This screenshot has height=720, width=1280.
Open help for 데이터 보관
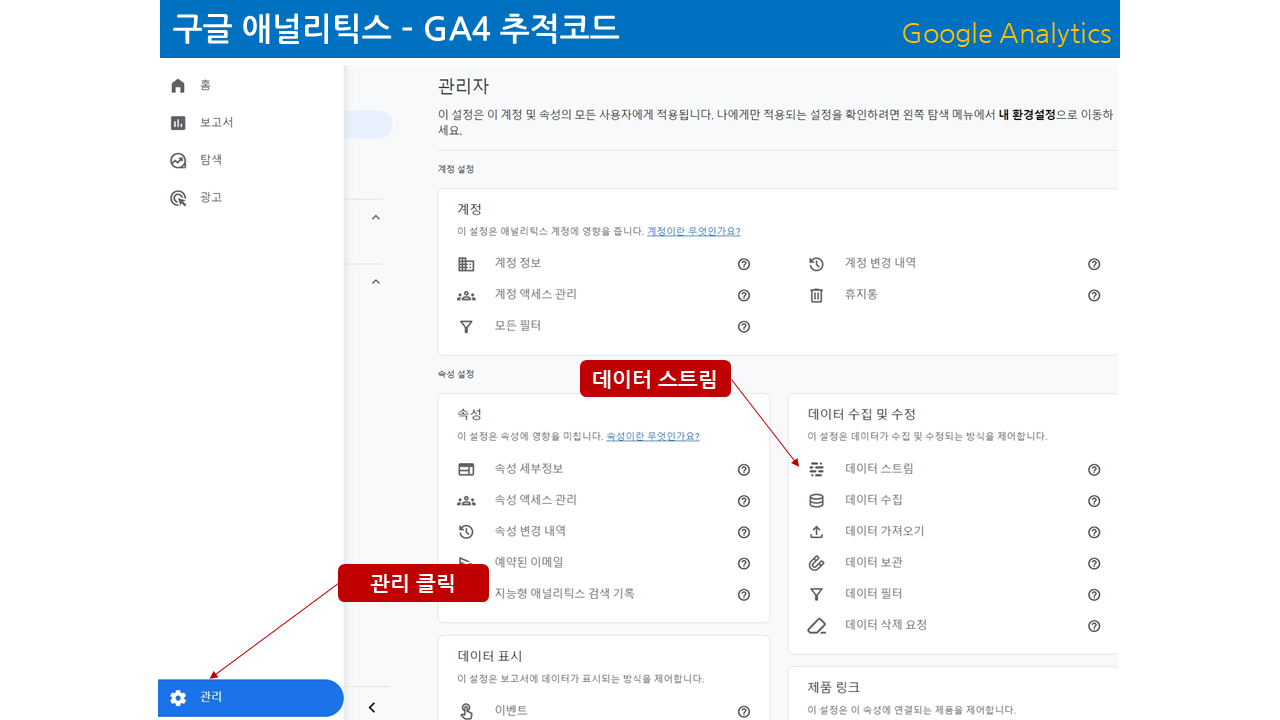click(1094, 563)
